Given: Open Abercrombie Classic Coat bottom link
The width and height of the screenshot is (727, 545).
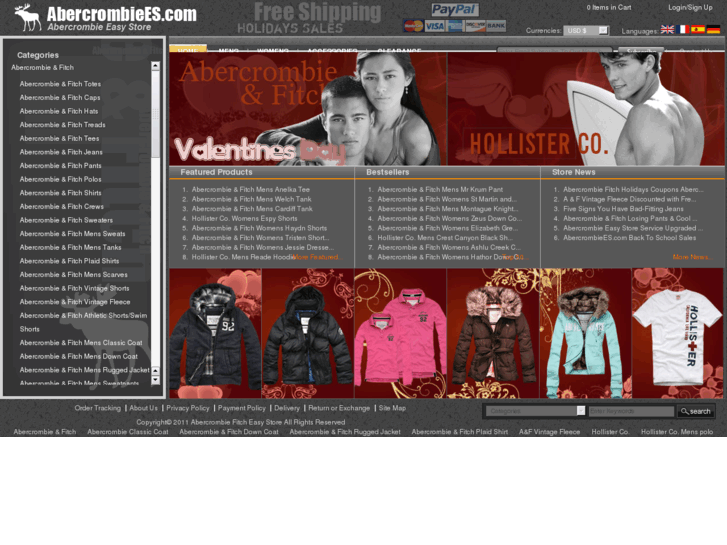Looking at the screenshot, I should [x=128, y=432].
